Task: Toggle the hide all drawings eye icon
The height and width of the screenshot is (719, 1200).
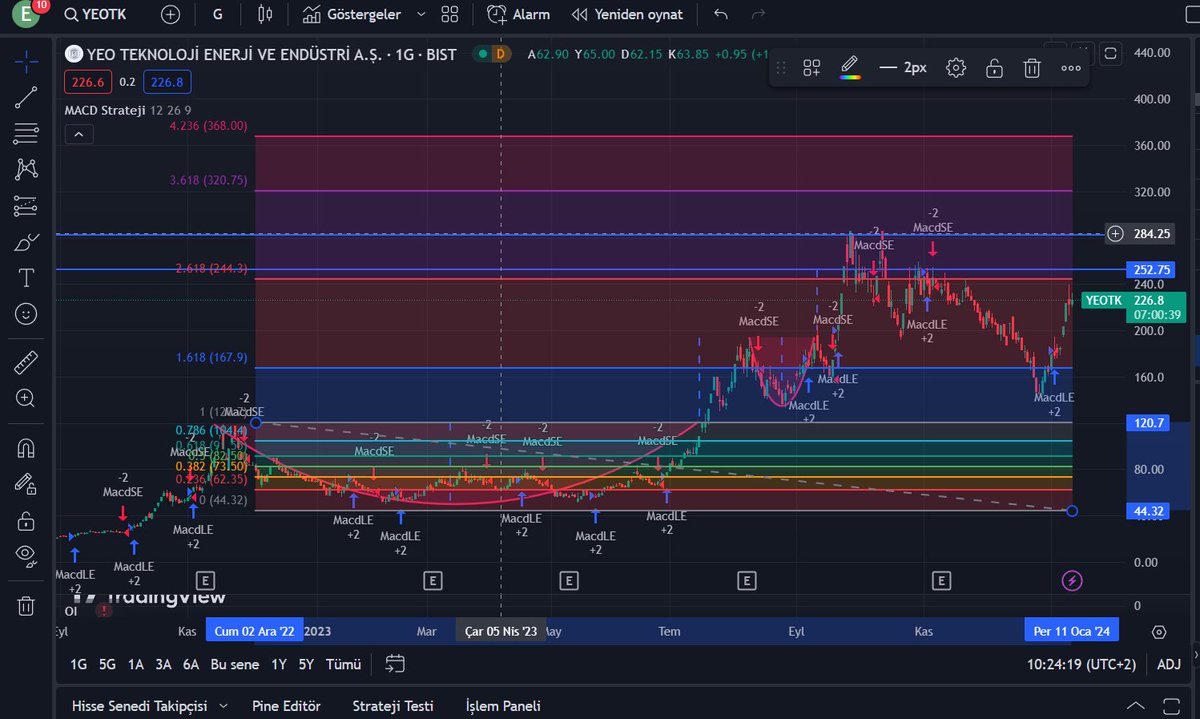Action: (26, 556)
